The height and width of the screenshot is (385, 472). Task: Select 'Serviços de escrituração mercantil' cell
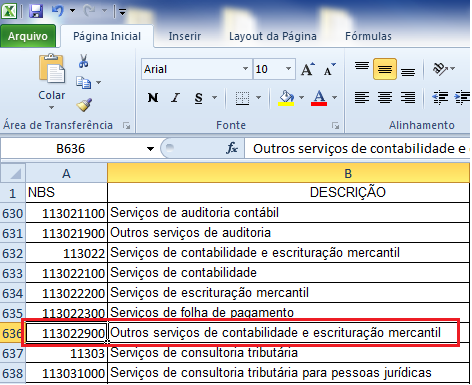pyautogui.click(x=288, y=293)
